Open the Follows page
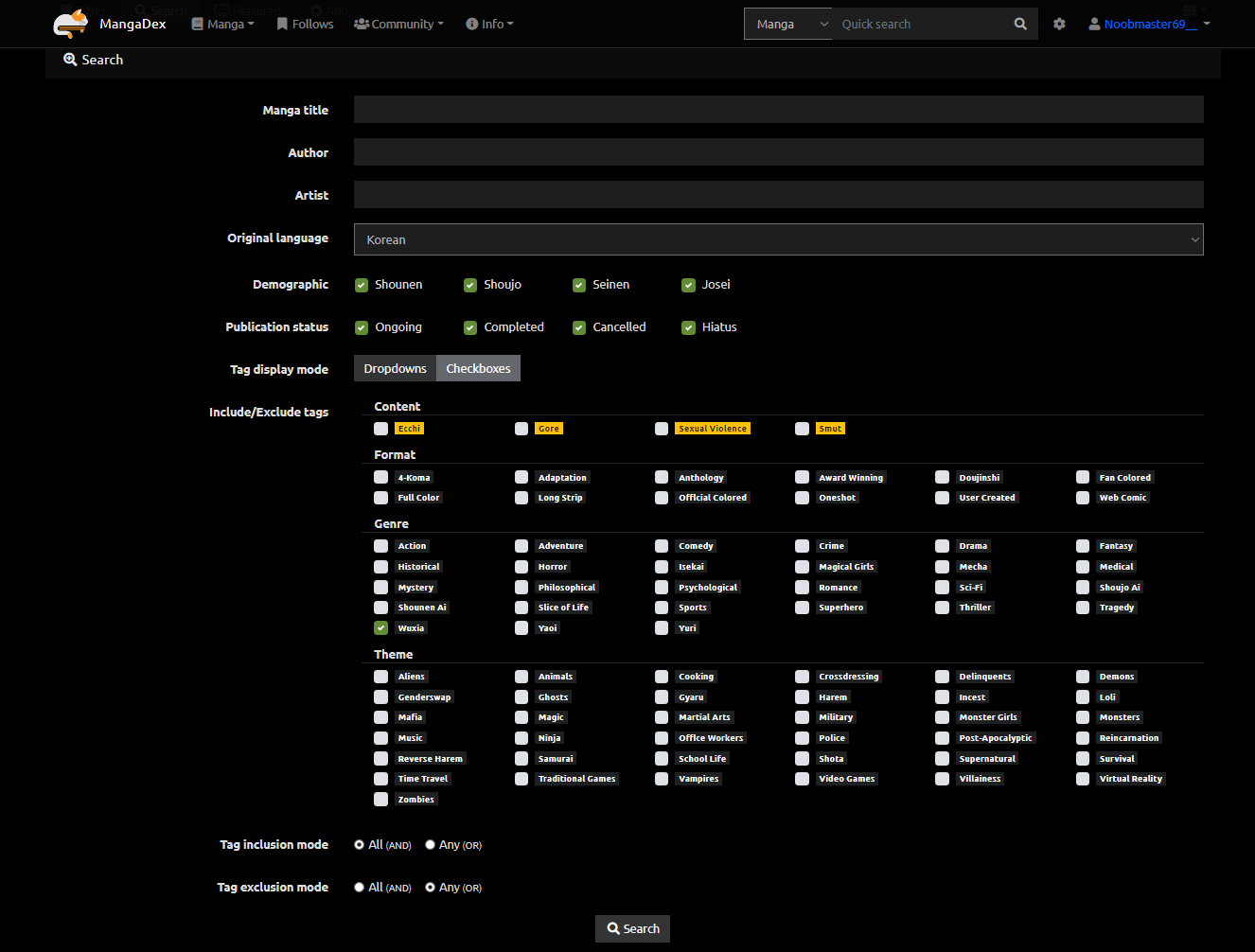 pos(305,24)
